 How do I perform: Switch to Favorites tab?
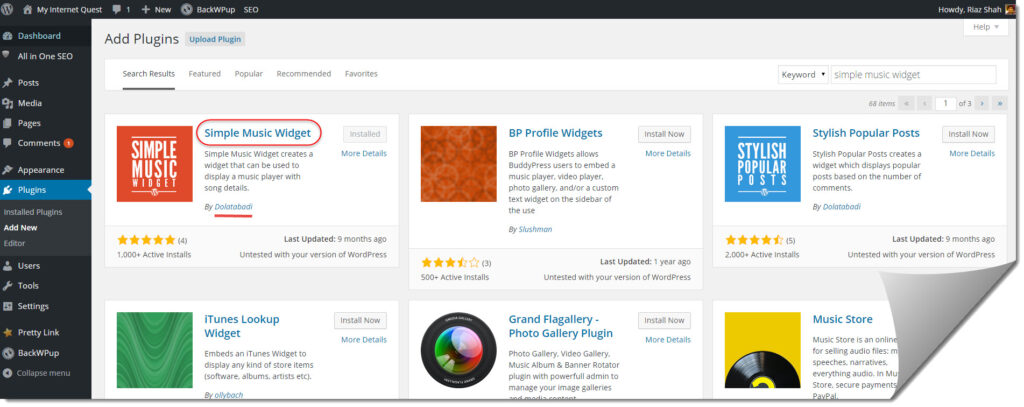click(361, 74)
